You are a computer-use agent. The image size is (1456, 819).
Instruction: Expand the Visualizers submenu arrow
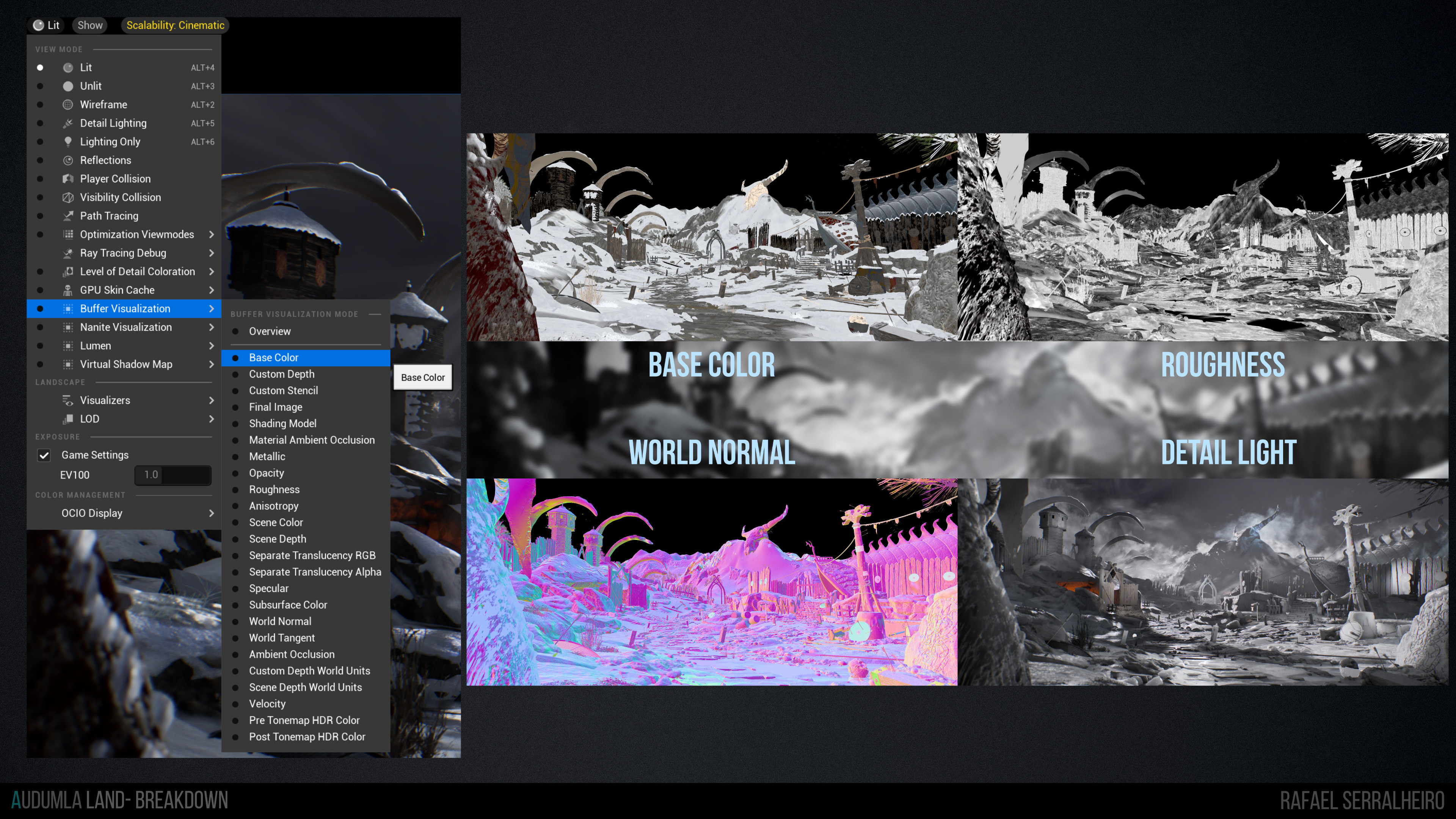pos(212,400)
